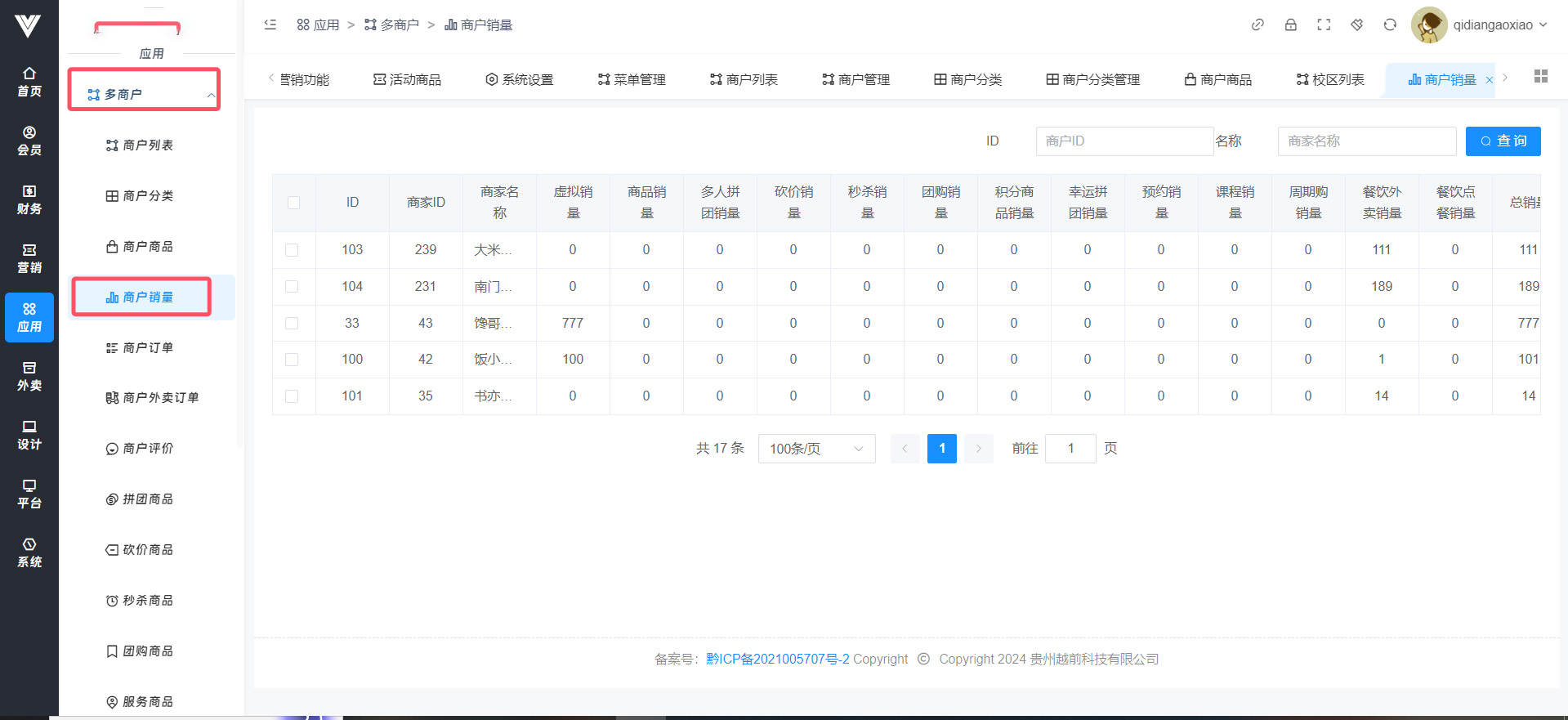Click the blue 查询 search button
Screen dimensions: 1568x720
click(1503, 141)
